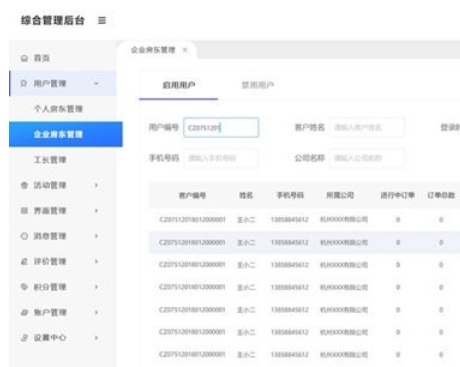Viewport: 460px width, 367px height.
Task: Collapse the 用户管理 menu chevron
Action: pos(96,83)
